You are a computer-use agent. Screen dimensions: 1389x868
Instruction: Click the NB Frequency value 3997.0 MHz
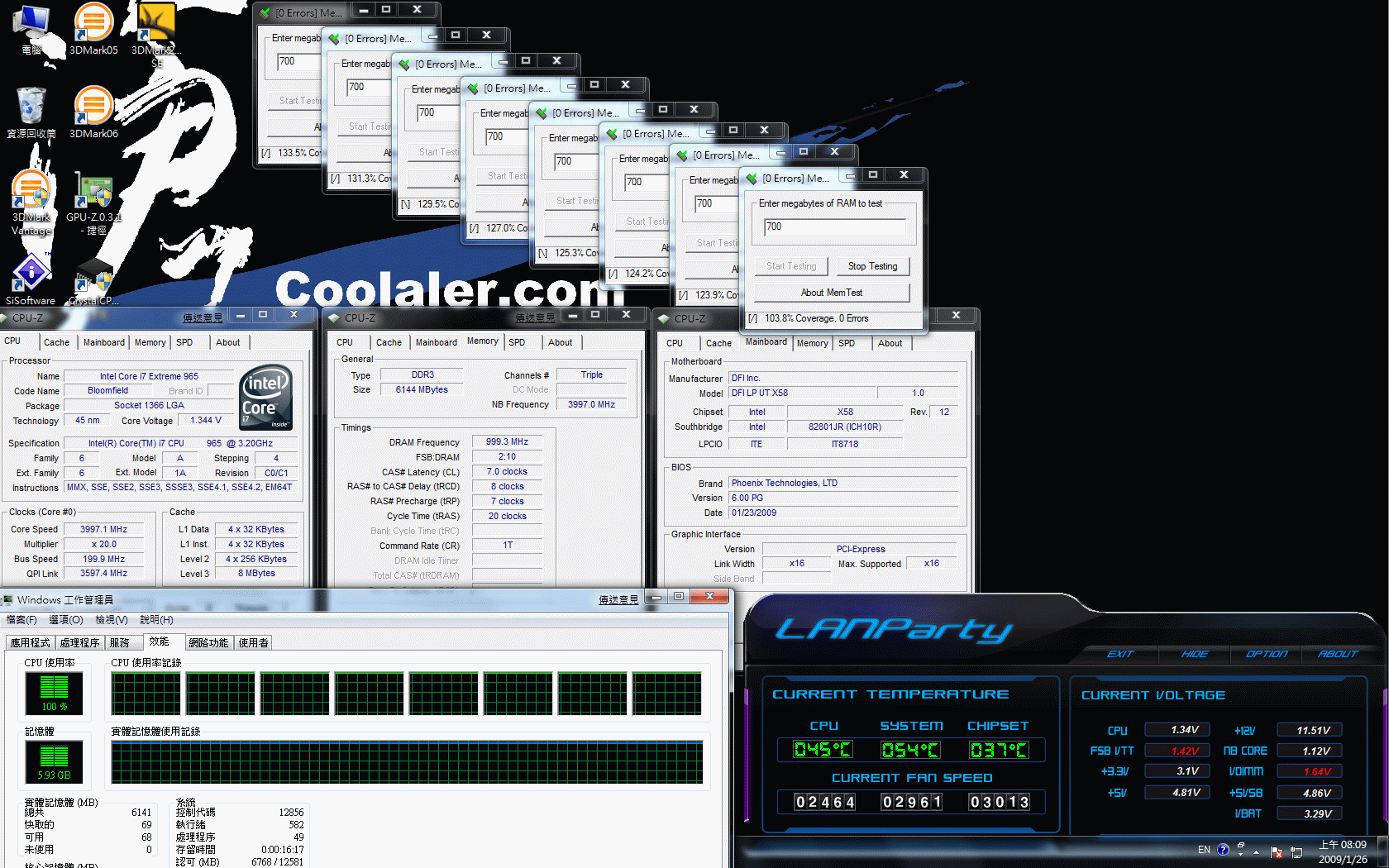click(x=591, y=404)
